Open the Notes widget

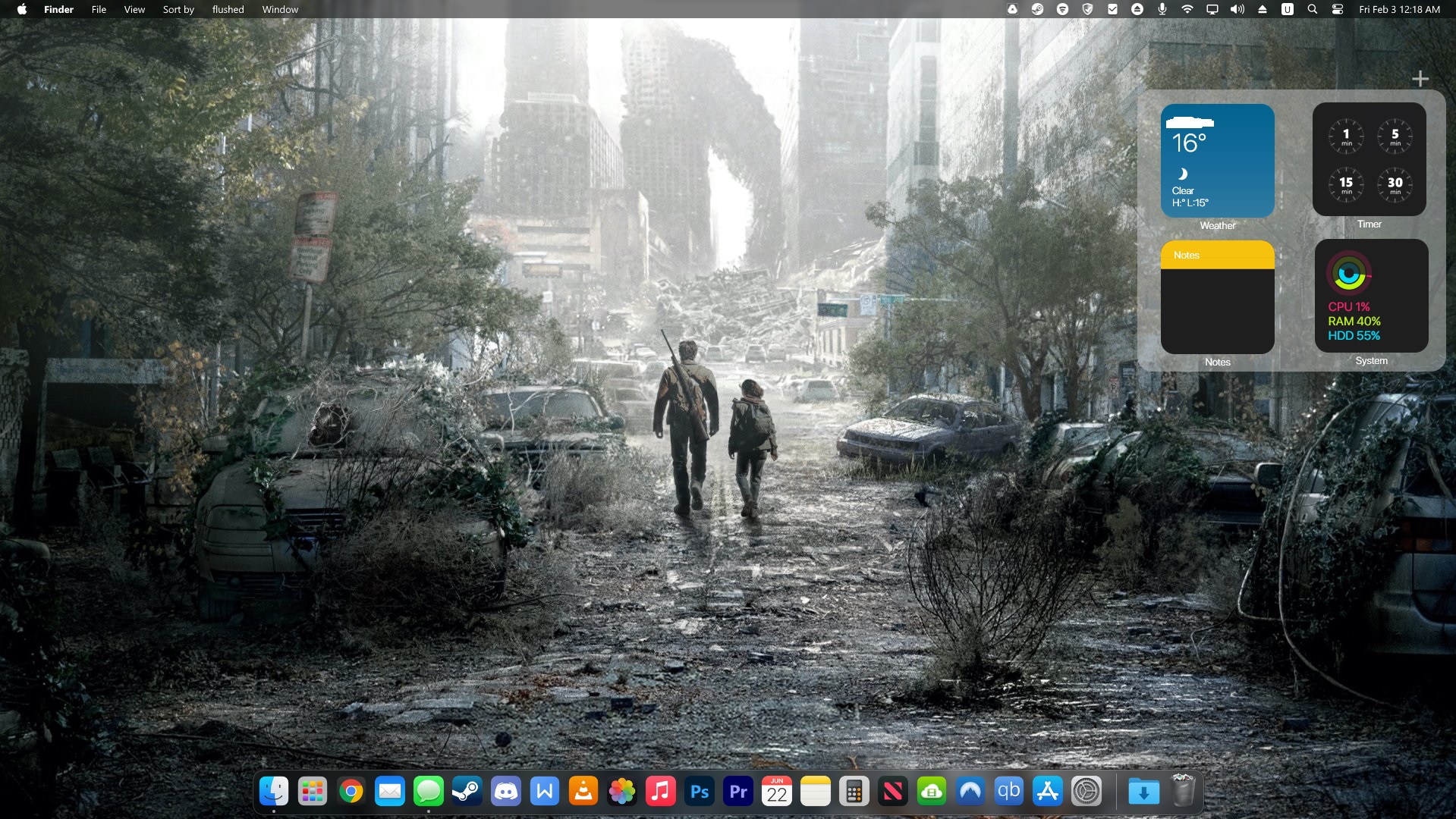pos(1218,297)
